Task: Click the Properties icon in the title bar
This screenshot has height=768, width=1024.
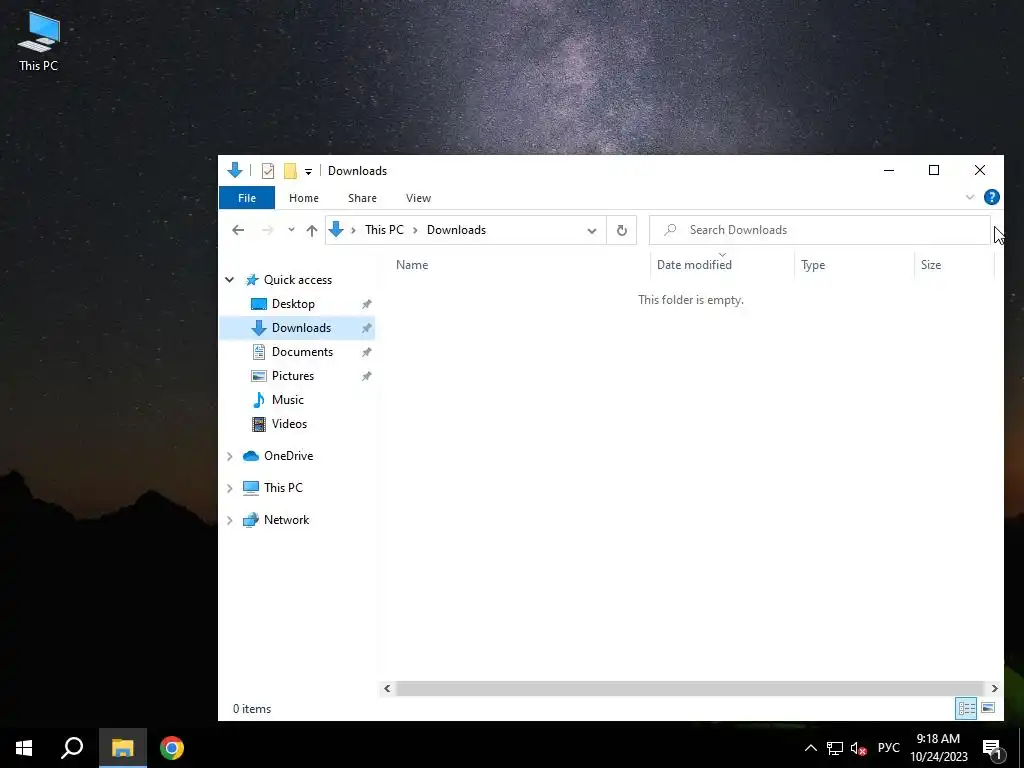Action: [268, 171]
